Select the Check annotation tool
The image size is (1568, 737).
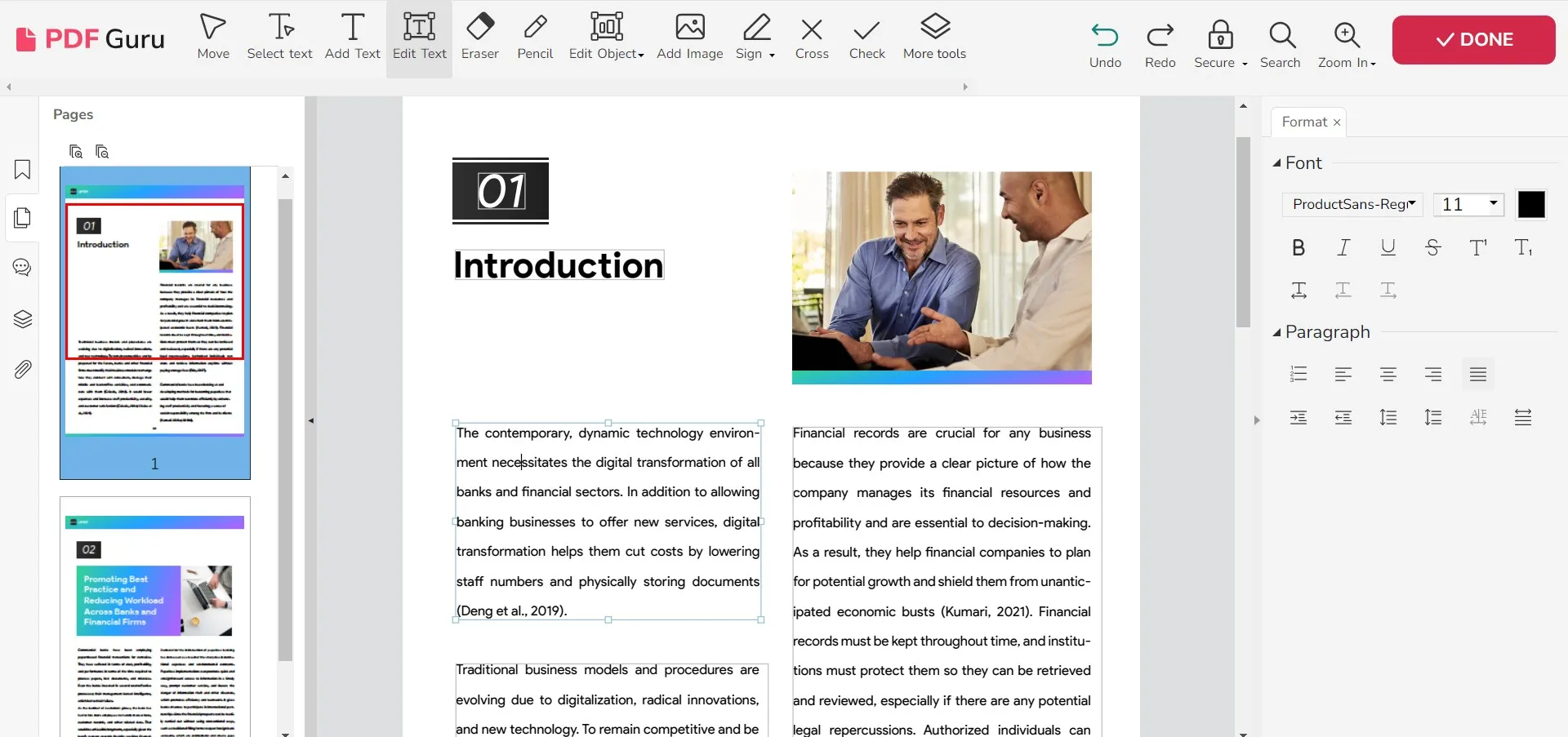[866, 37]
